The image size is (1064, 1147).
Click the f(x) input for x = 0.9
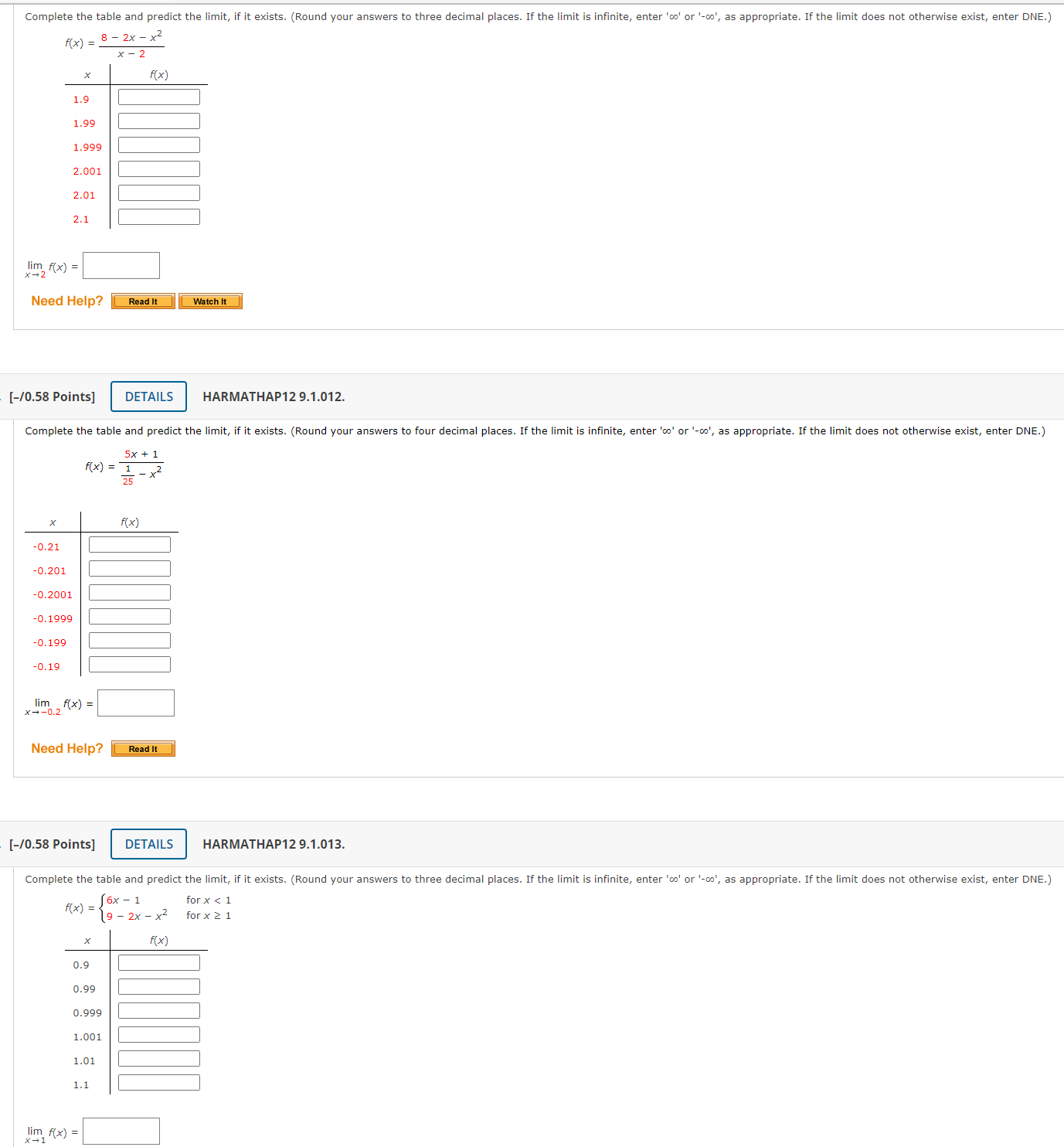click(159, 962)
